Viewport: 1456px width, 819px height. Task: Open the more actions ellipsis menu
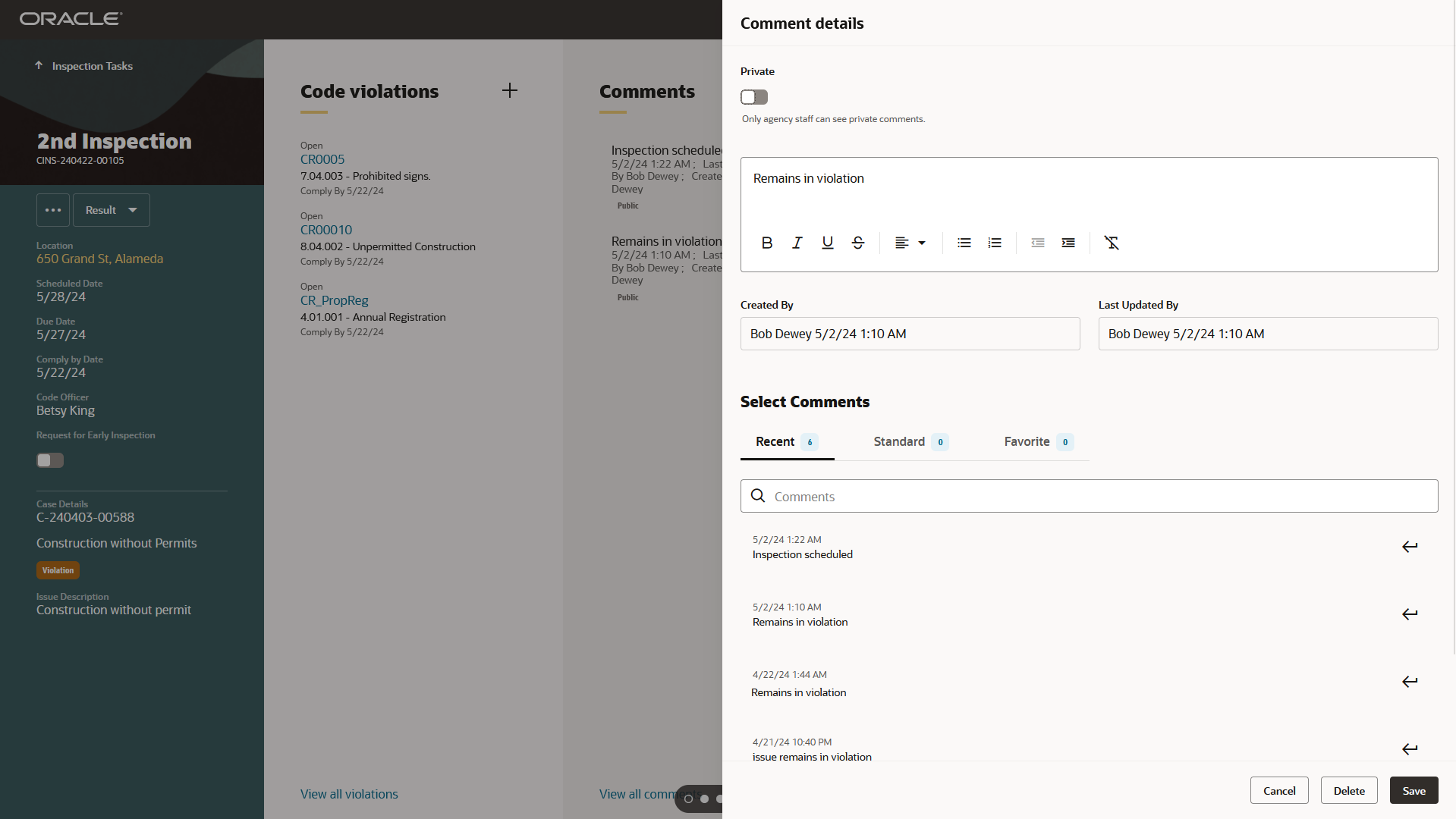click(x=52, y=210)
